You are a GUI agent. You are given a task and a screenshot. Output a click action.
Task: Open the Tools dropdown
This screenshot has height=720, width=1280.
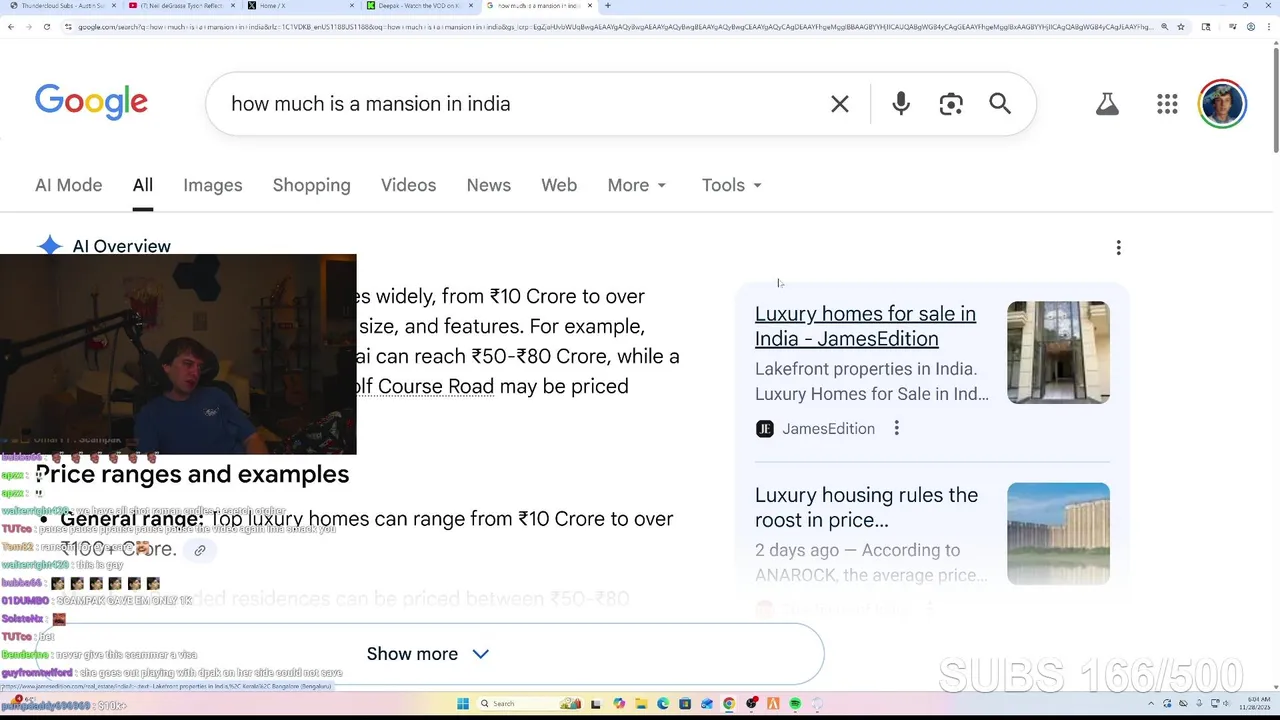point(732,185)
